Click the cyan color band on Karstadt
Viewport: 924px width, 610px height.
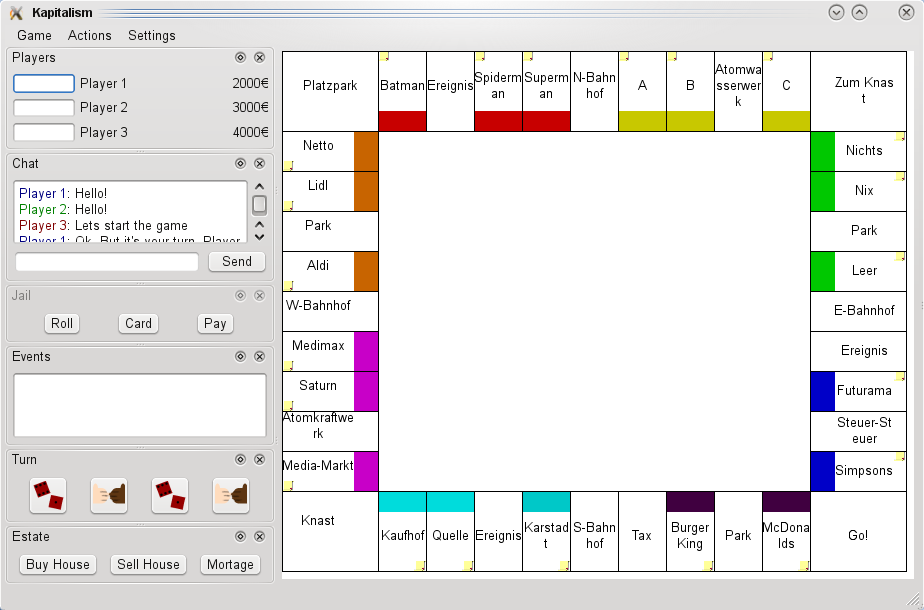click(546, 502)
